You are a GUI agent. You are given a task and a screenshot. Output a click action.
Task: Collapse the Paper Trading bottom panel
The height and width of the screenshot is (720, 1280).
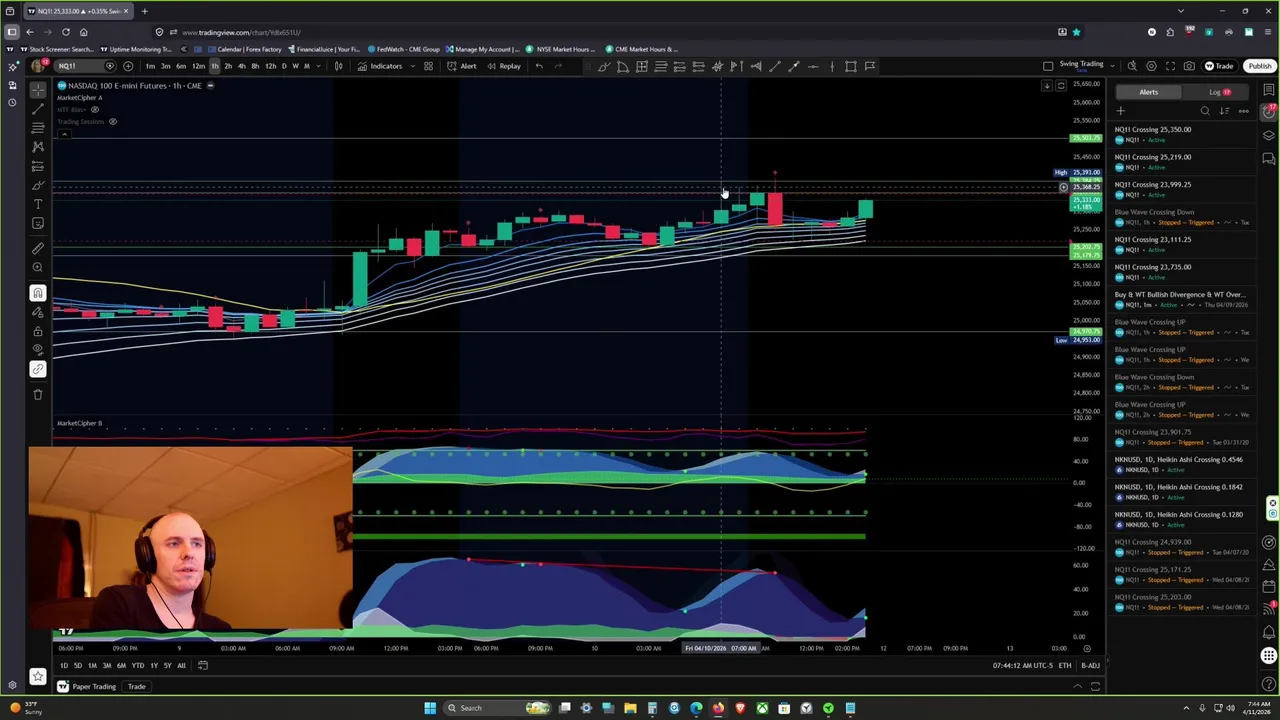pyautogui.click(x=1077, y=686)
